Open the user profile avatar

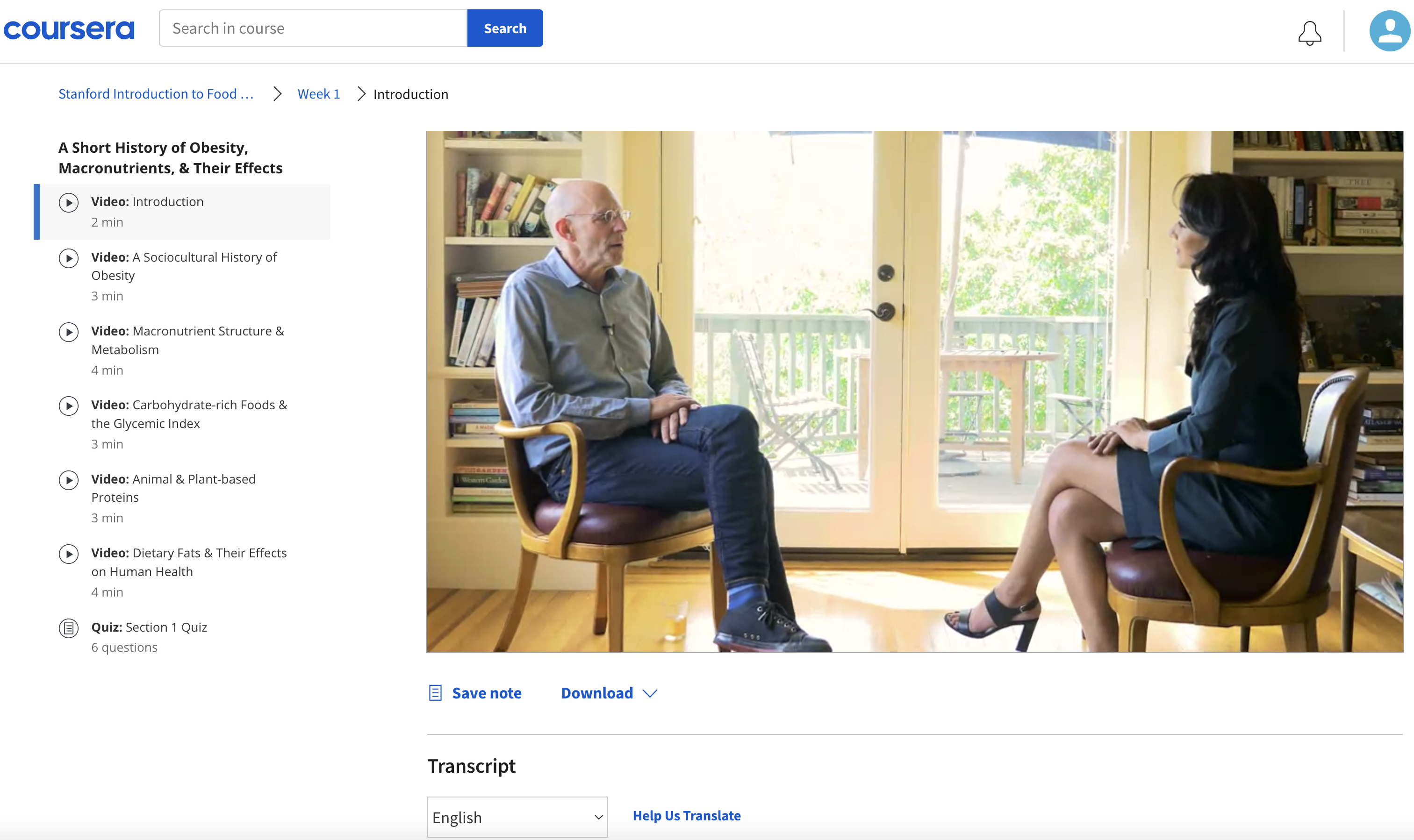(1389, 31)
